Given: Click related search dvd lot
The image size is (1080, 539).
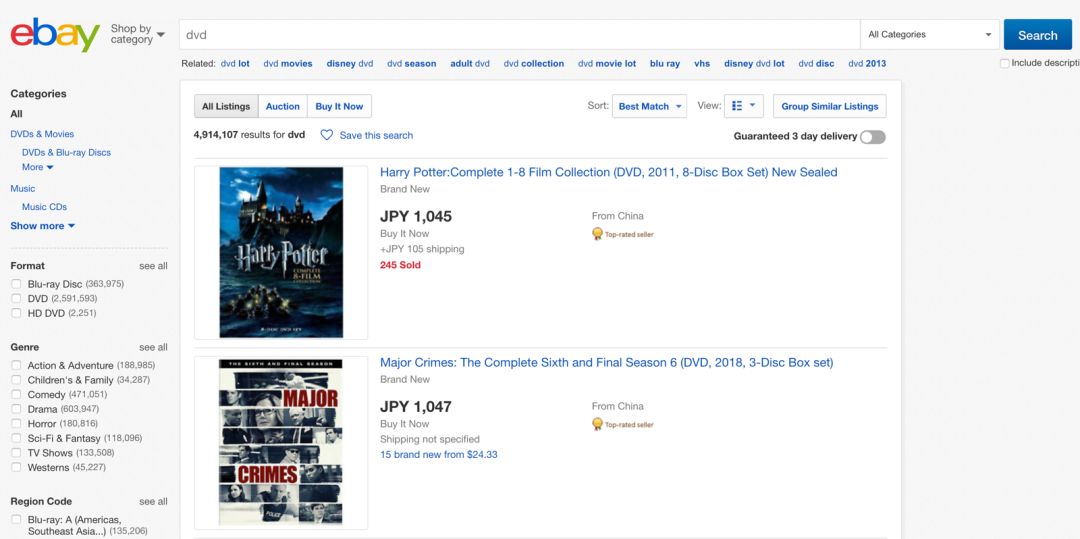Looking at the screenshot, I should coord(235,63).
